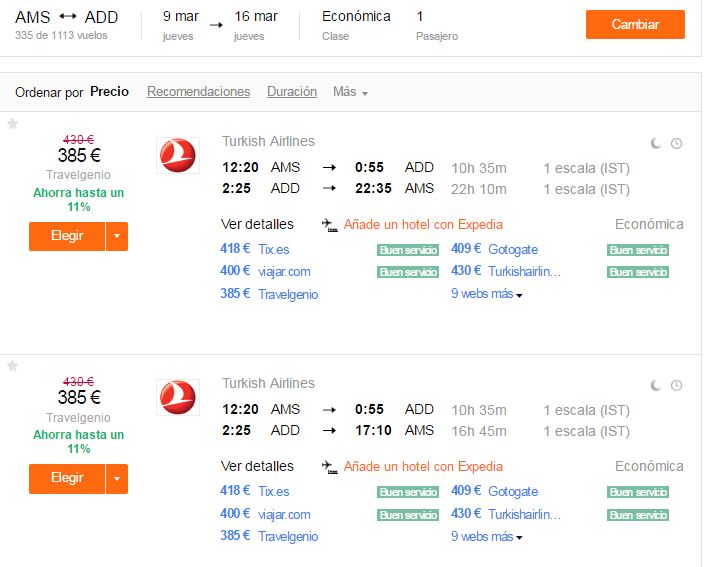Screen dimensions: 707x567
Task: Click the clock icon on the first flight
Action: point(676,143)
